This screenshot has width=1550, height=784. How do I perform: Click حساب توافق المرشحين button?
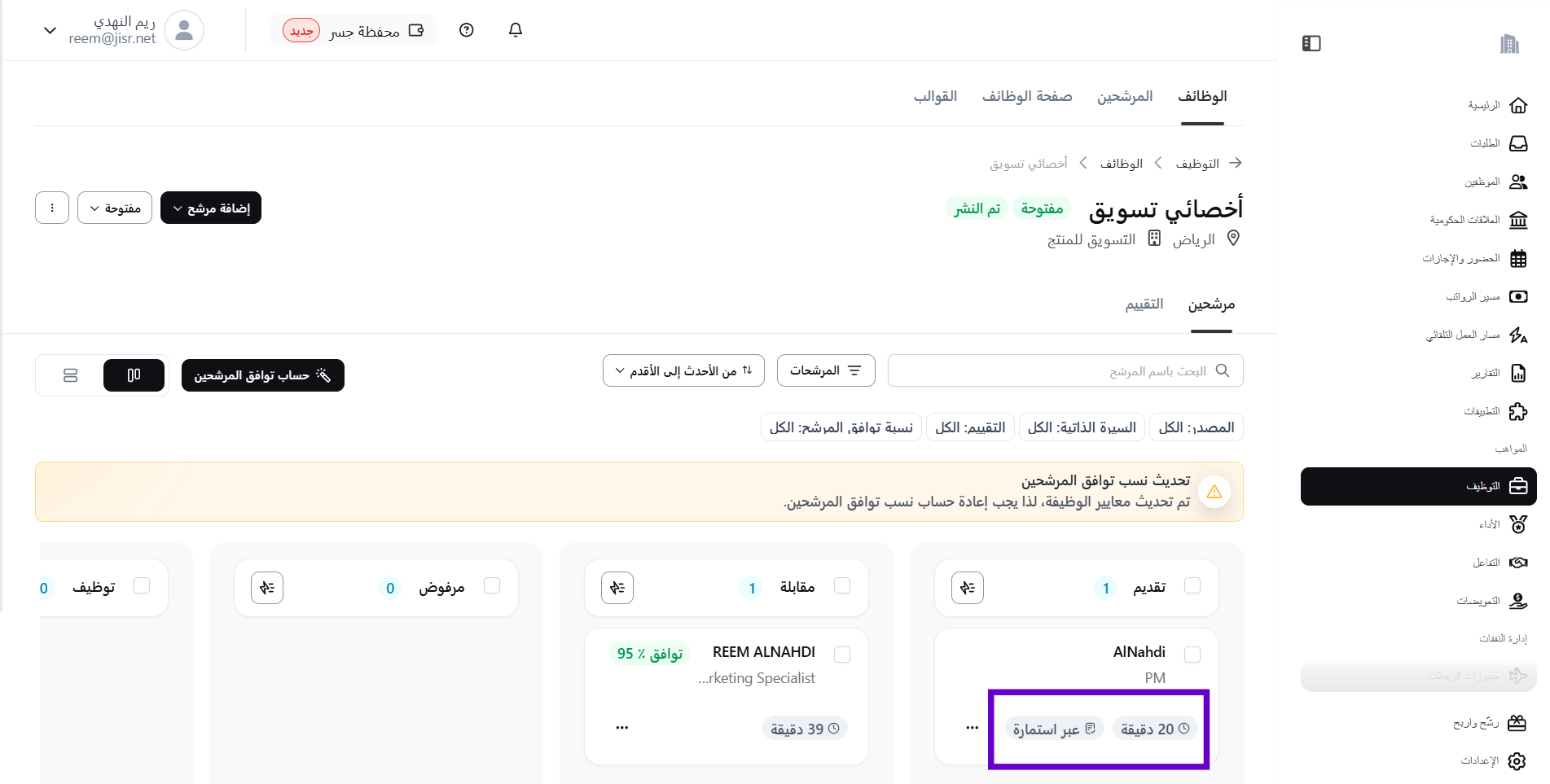click(262, 375)
